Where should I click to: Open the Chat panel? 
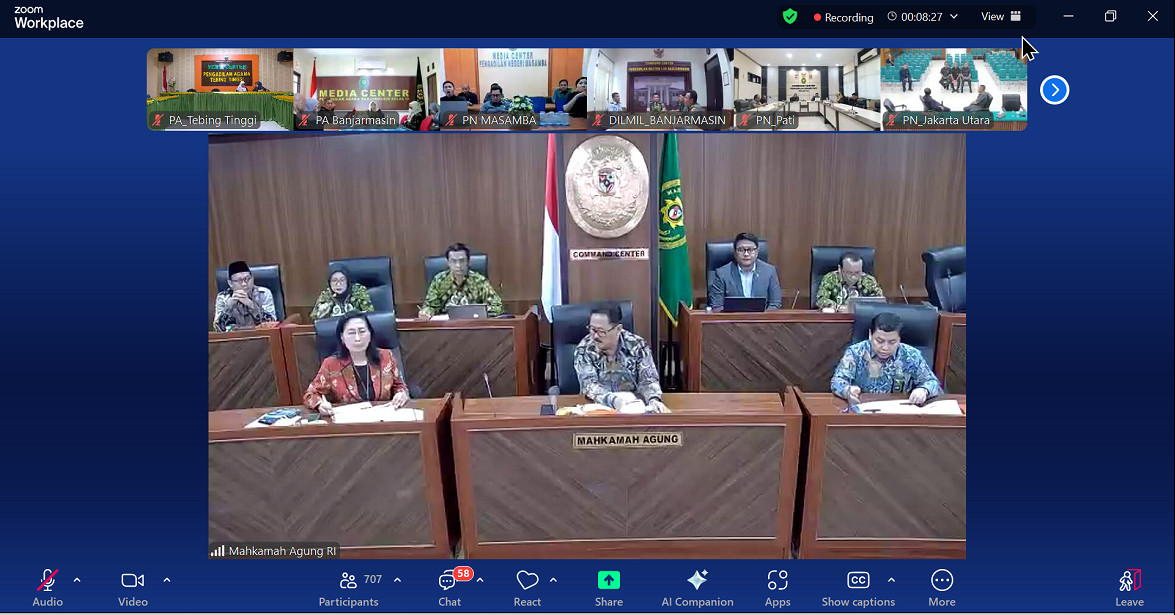pyautogui.click(x=450, y=588)
